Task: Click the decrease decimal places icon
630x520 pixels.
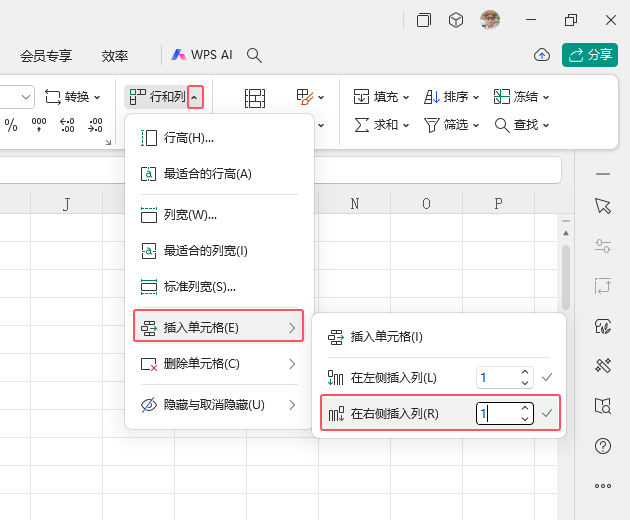Action: [95, 125]
